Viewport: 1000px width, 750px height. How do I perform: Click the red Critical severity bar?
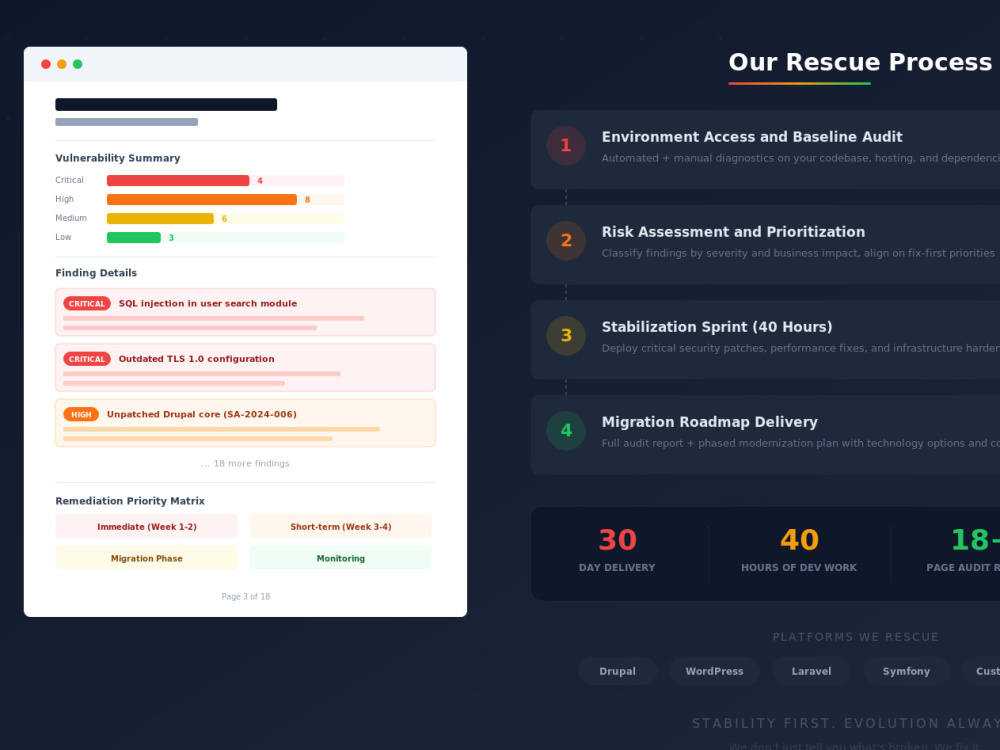click(x=178, y=180)
